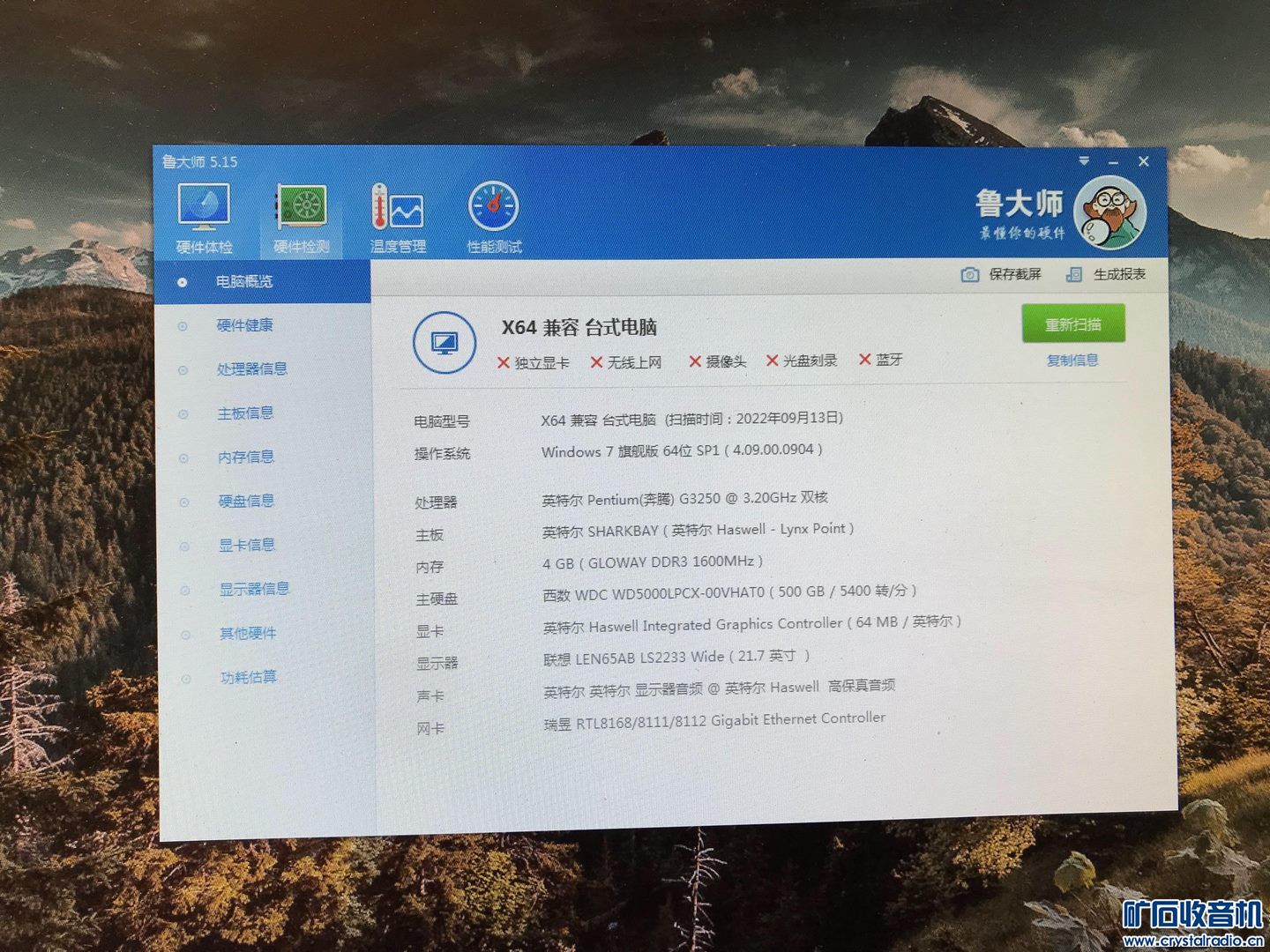
Task: Click the sound card value 显示器音频
Action: 720,688
